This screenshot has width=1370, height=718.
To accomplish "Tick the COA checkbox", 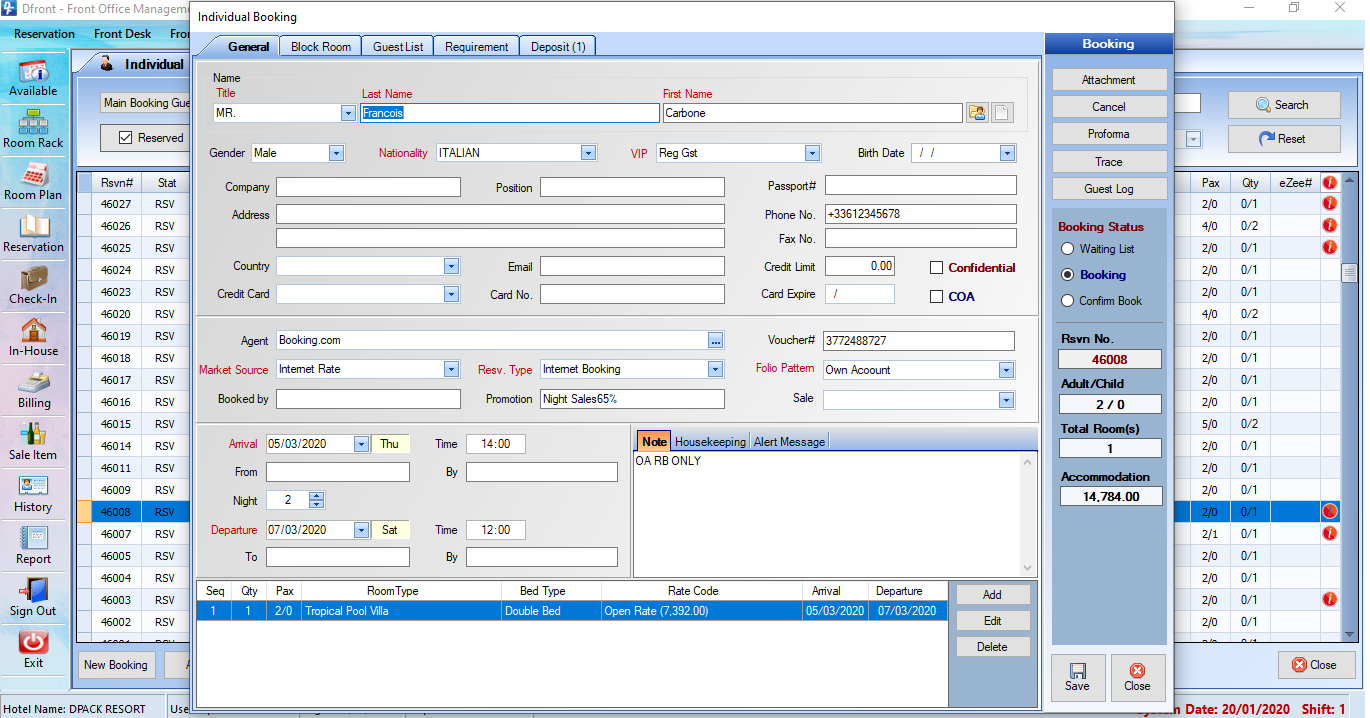I will click(937, 297).
